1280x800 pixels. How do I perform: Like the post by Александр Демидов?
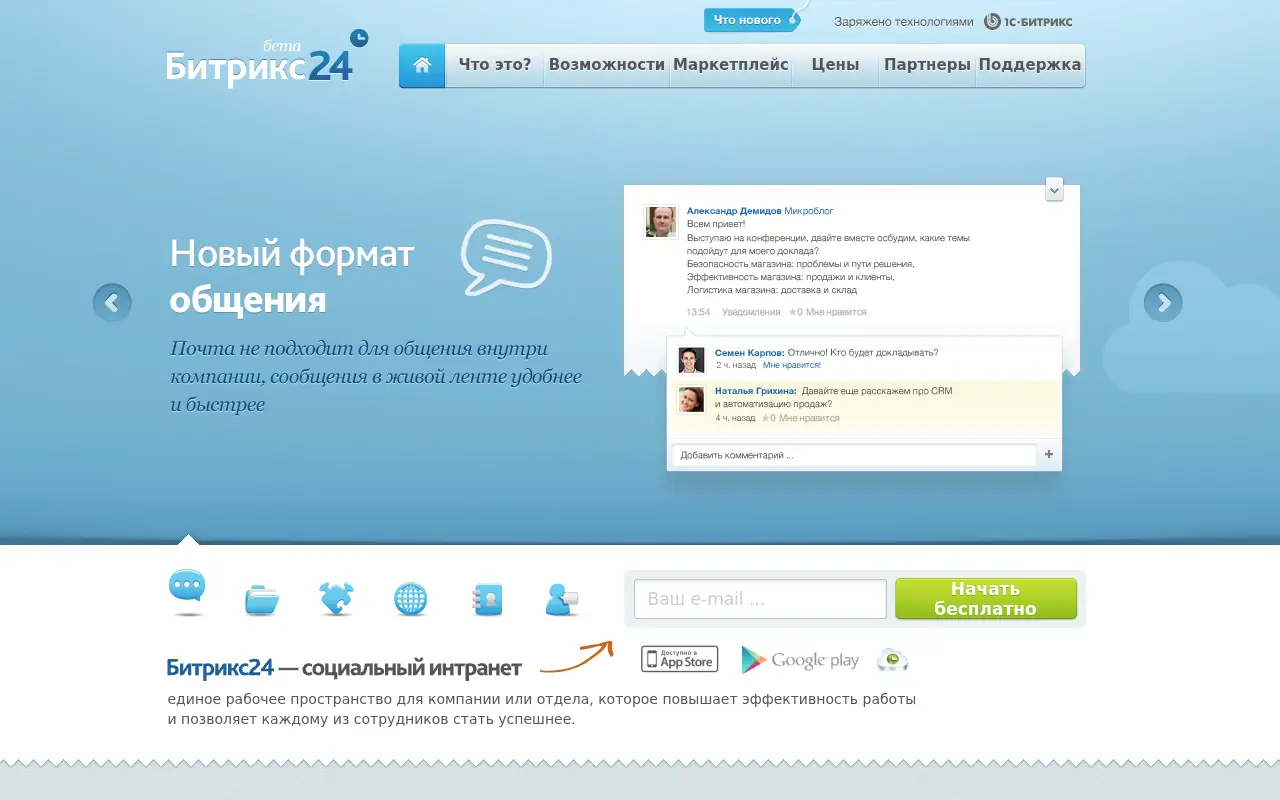pyautogui.click(x=828, y=312)
